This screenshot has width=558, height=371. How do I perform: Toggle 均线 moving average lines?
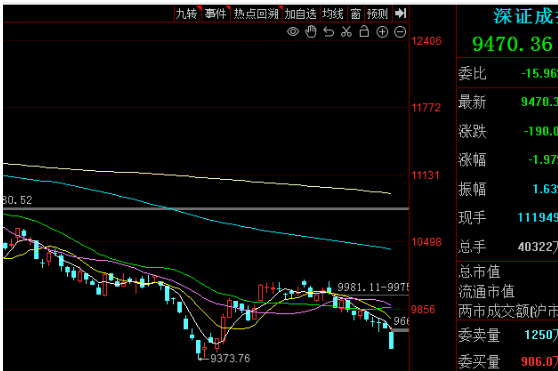click(333, 14)
